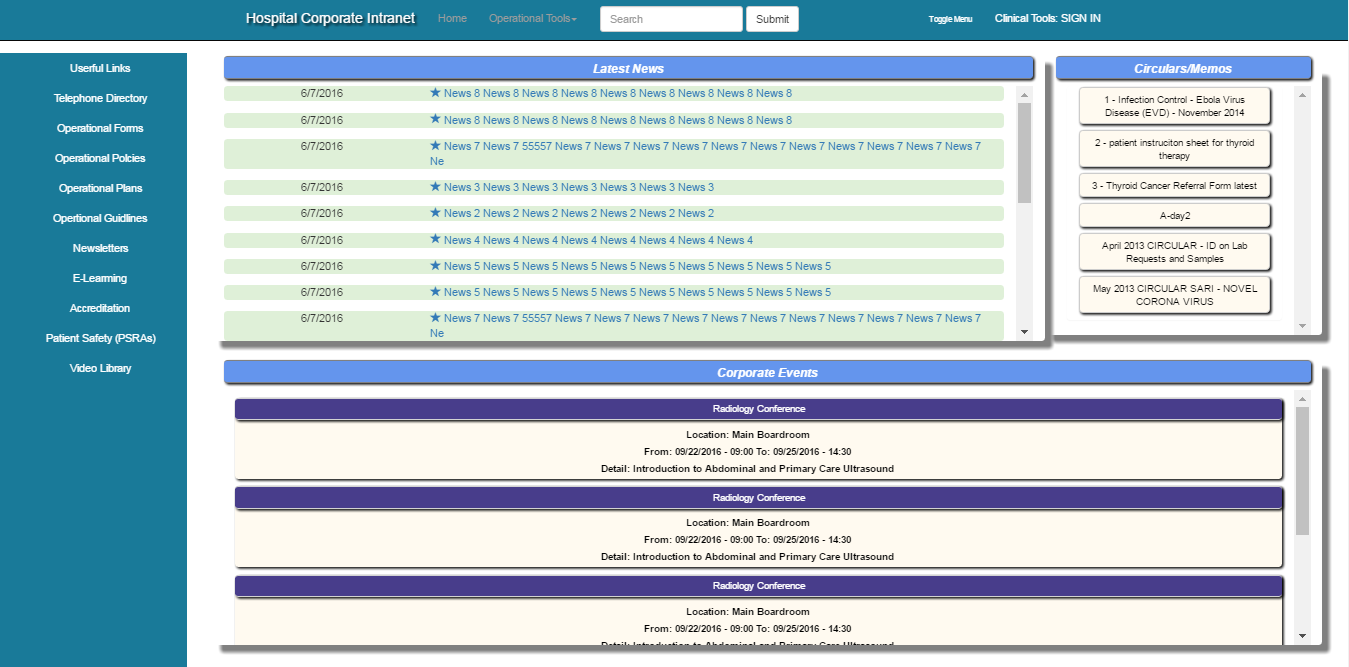The image size is (1349, 667).
Task: Open the Clinical Tools SIGN IN link
Action: click(1047, 19)
